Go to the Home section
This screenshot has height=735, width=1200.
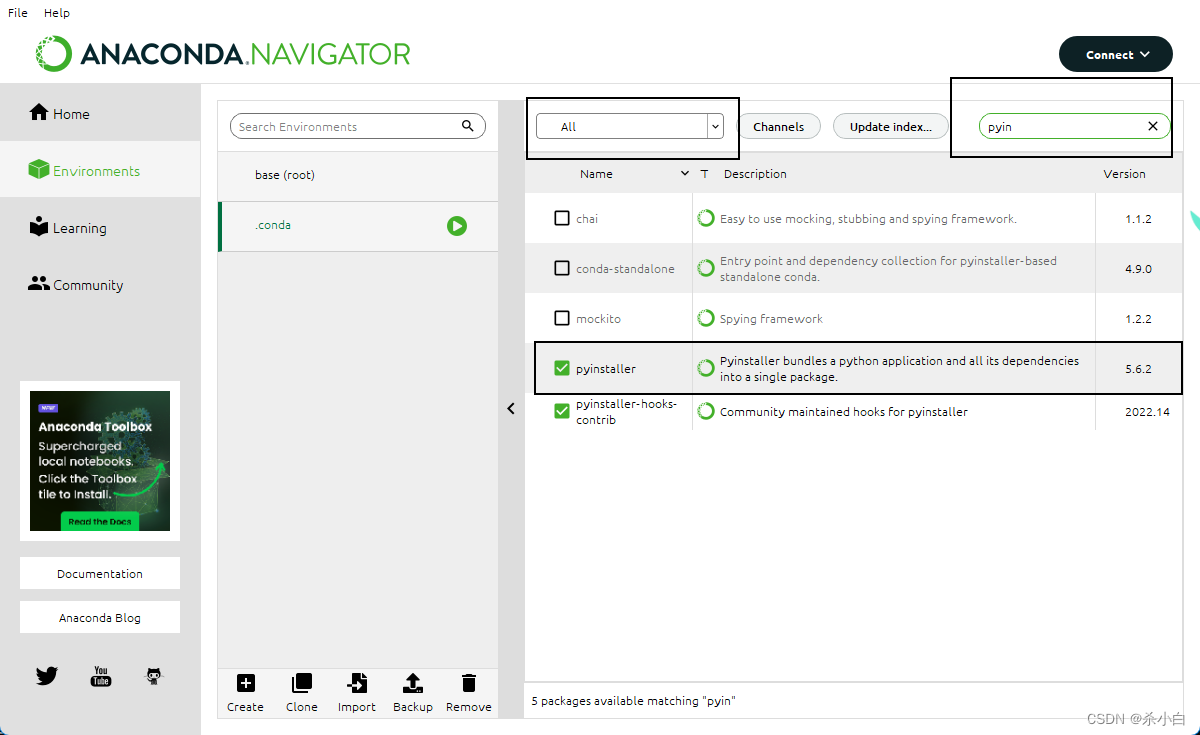(100, 113)
